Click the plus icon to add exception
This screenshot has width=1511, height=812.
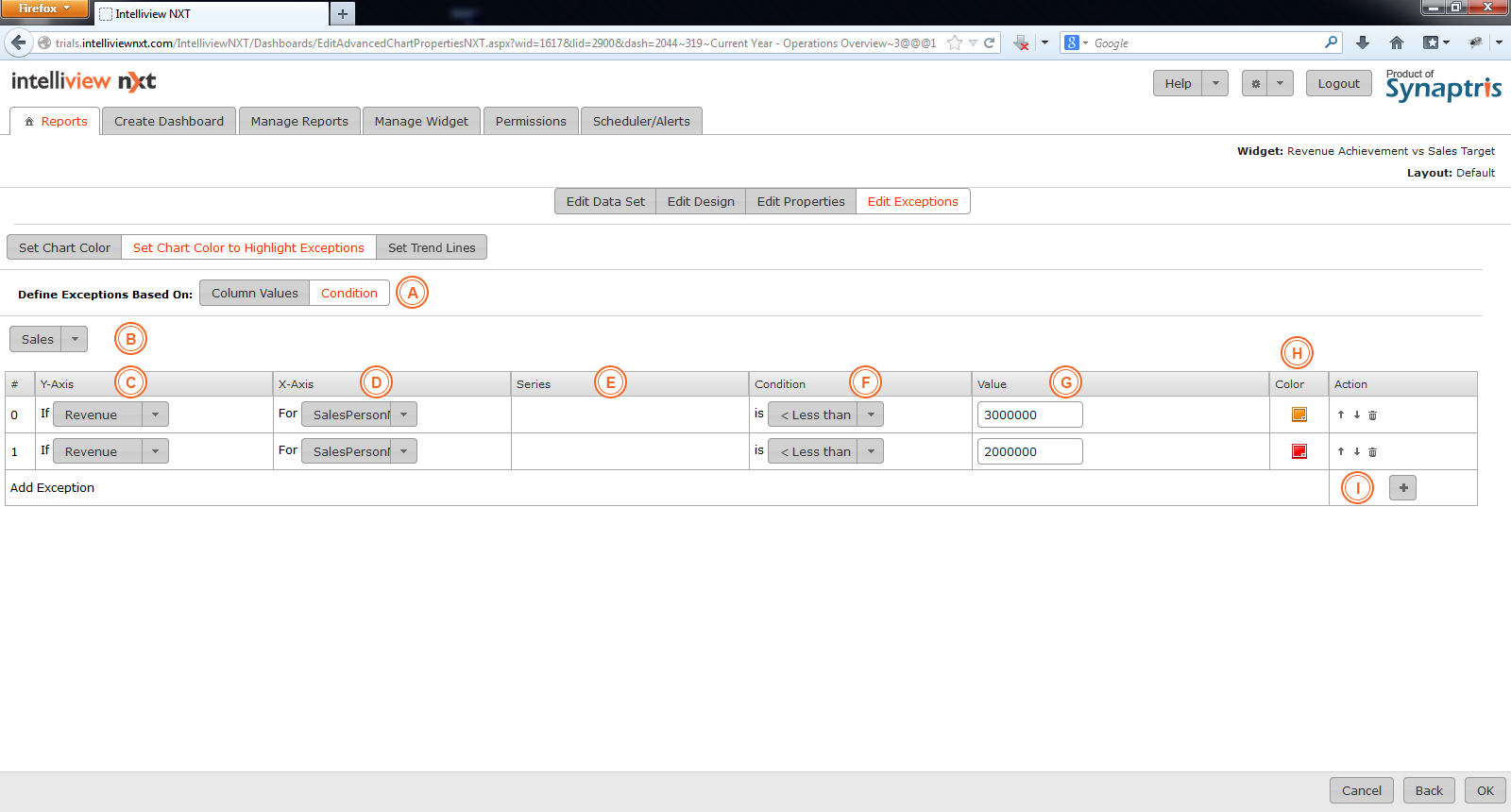pyautogui.click(x=1402, y=488)
